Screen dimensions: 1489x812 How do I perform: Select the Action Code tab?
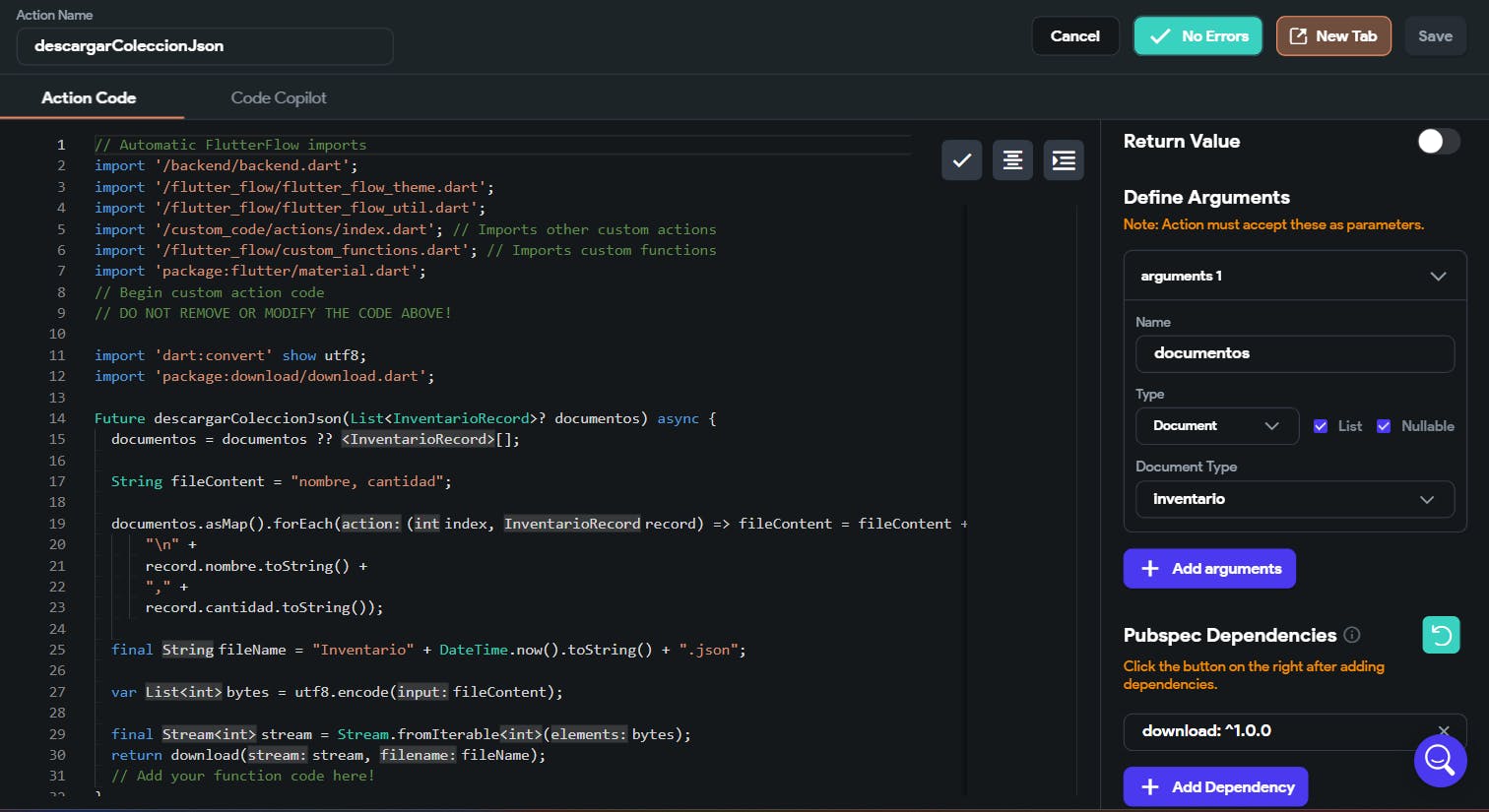pos(89,98)
